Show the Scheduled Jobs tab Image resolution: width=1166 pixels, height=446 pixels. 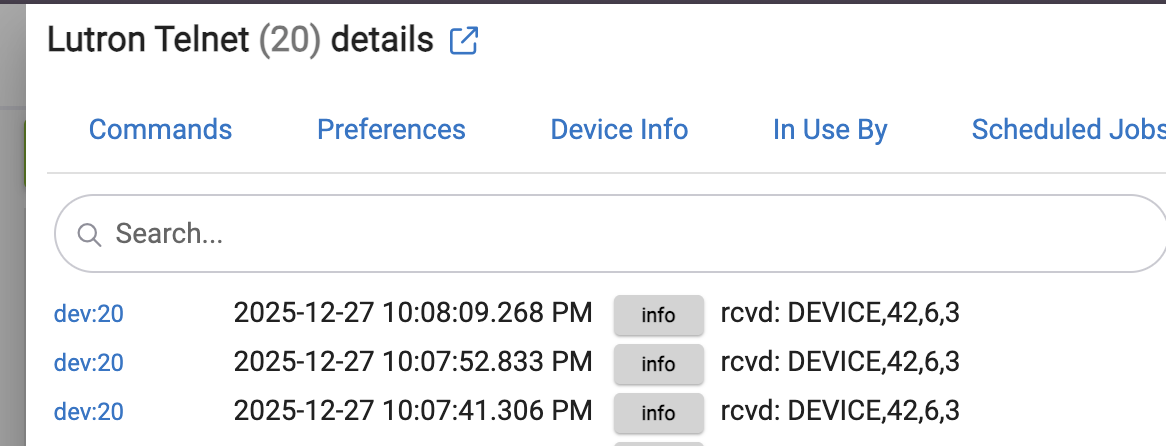pos(1068,130)
